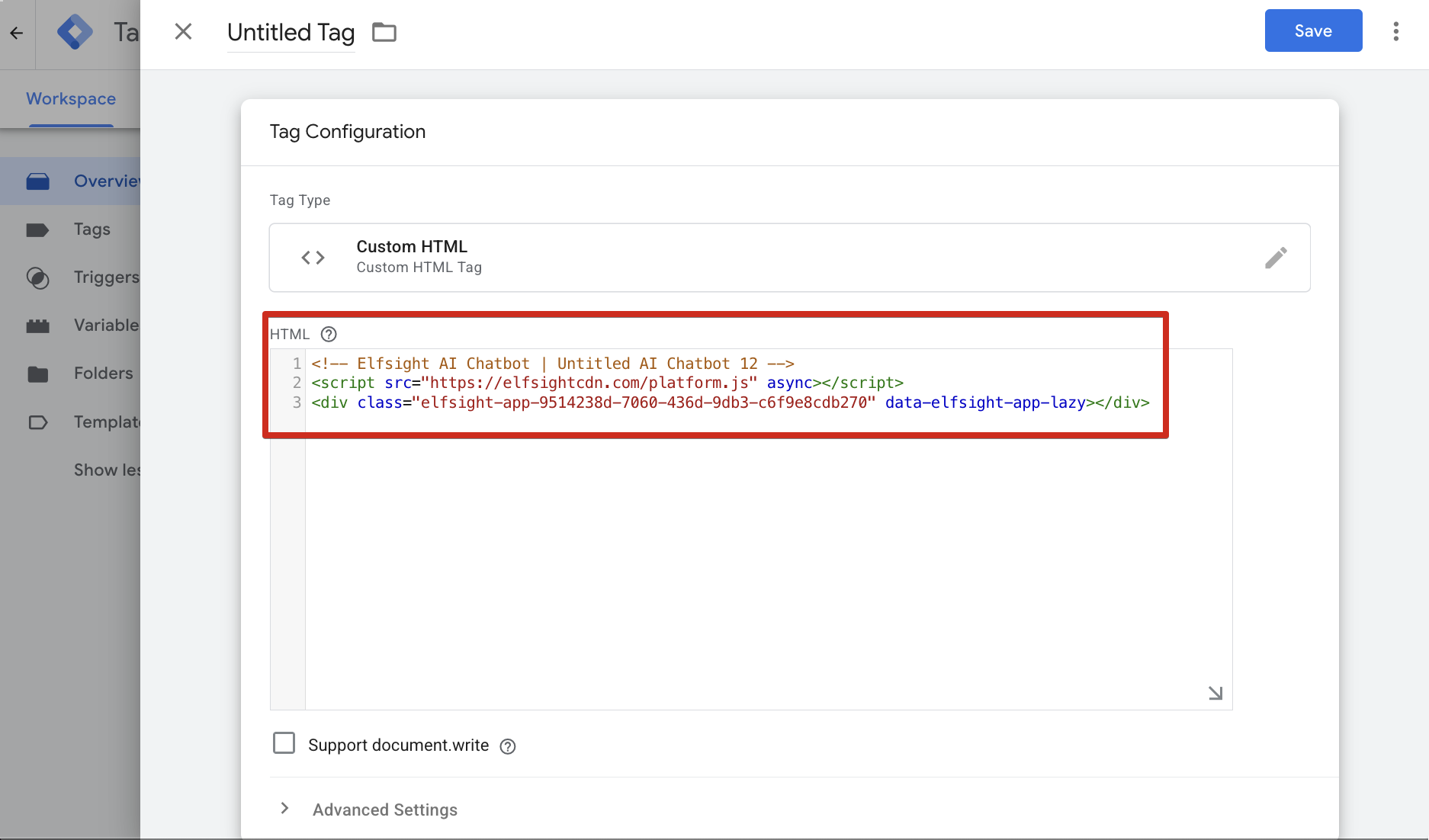Viewport: 1429px width, 840px height.
Task: Expand Advanced Settings
Action: [370, 810]
